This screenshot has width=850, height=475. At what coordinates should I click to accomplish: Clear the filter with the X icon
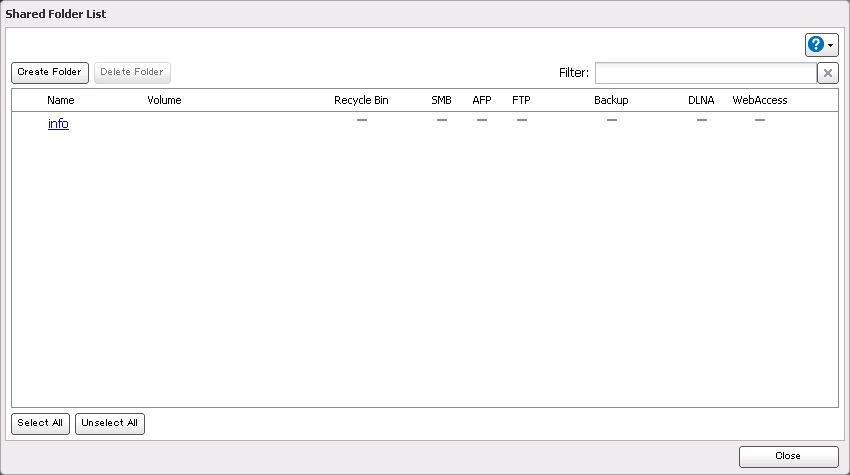[x=827, y=73]
